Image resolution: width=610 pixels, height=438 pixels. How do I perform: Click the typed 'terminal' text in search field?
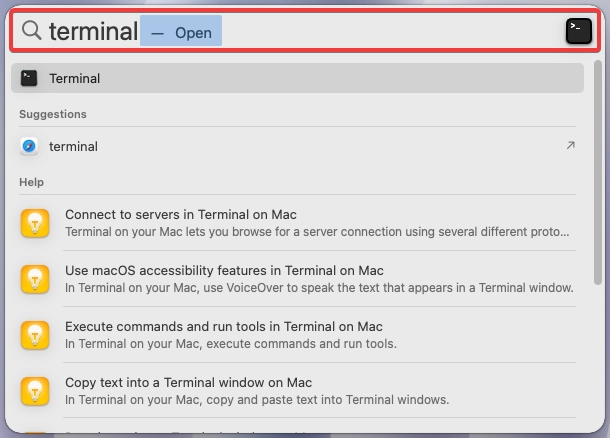pos(93,31)
